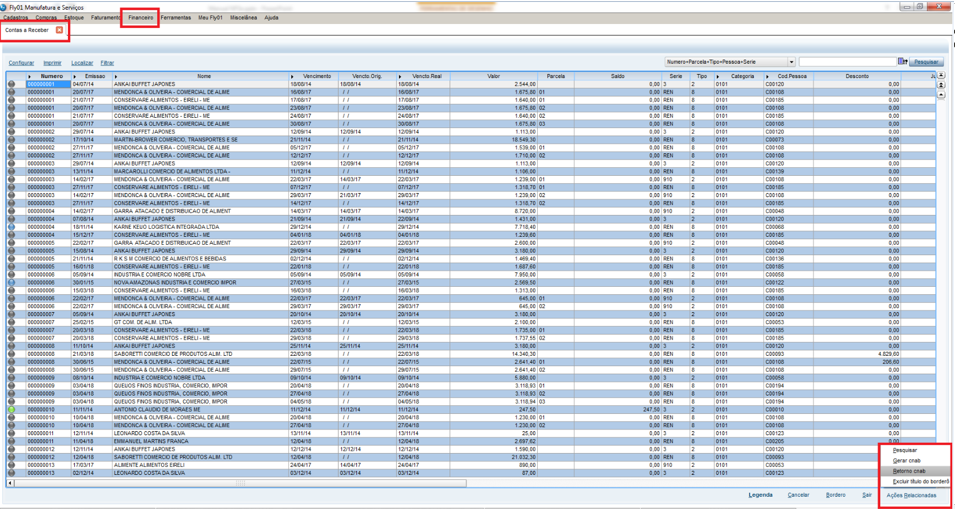955x509 pixels.
Task: Open the Faturamento menu
Action: (105, 18)
